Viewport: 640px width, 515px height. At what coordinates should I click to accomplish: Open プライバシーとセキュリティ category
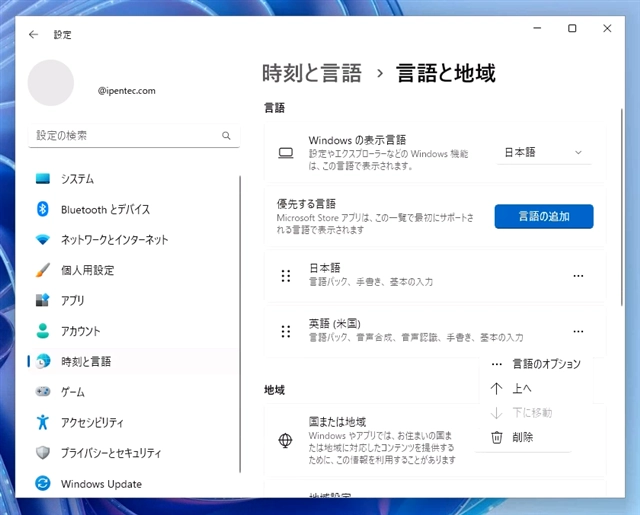(135, 453)
